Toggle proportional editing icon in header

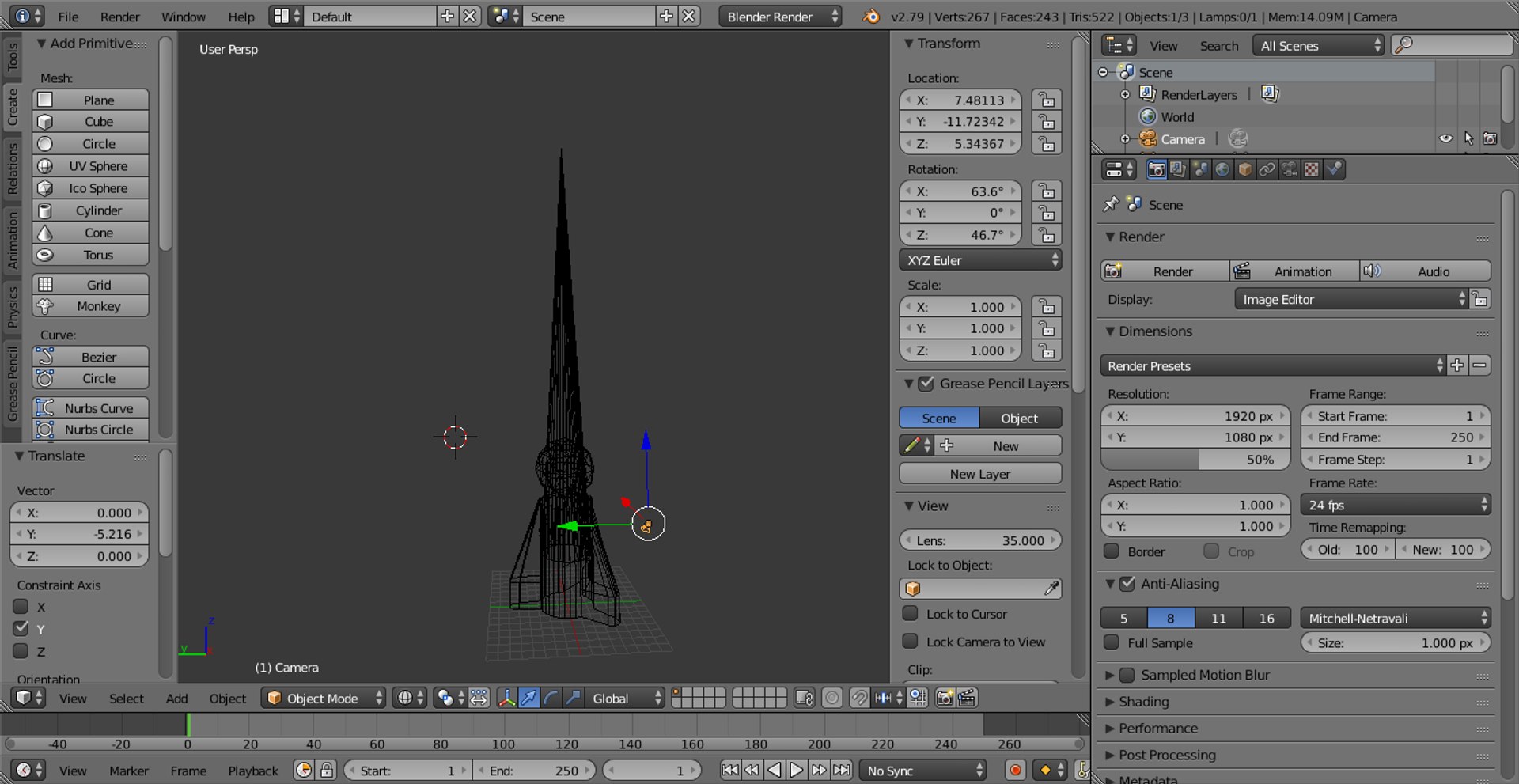(x=831, y=698)
